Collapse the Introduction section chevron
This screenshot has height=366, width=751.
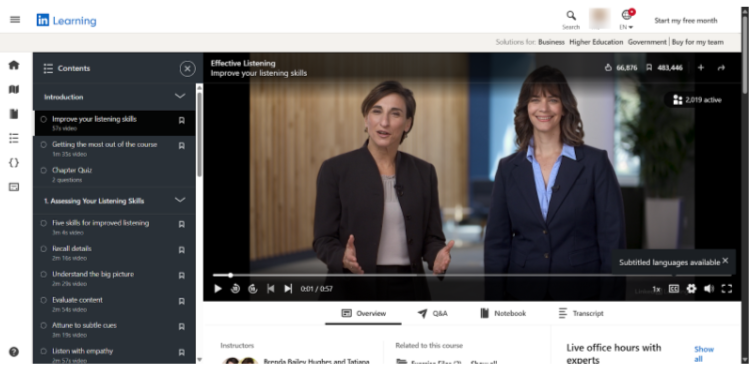pyautogui.click(x=180, y=96)
